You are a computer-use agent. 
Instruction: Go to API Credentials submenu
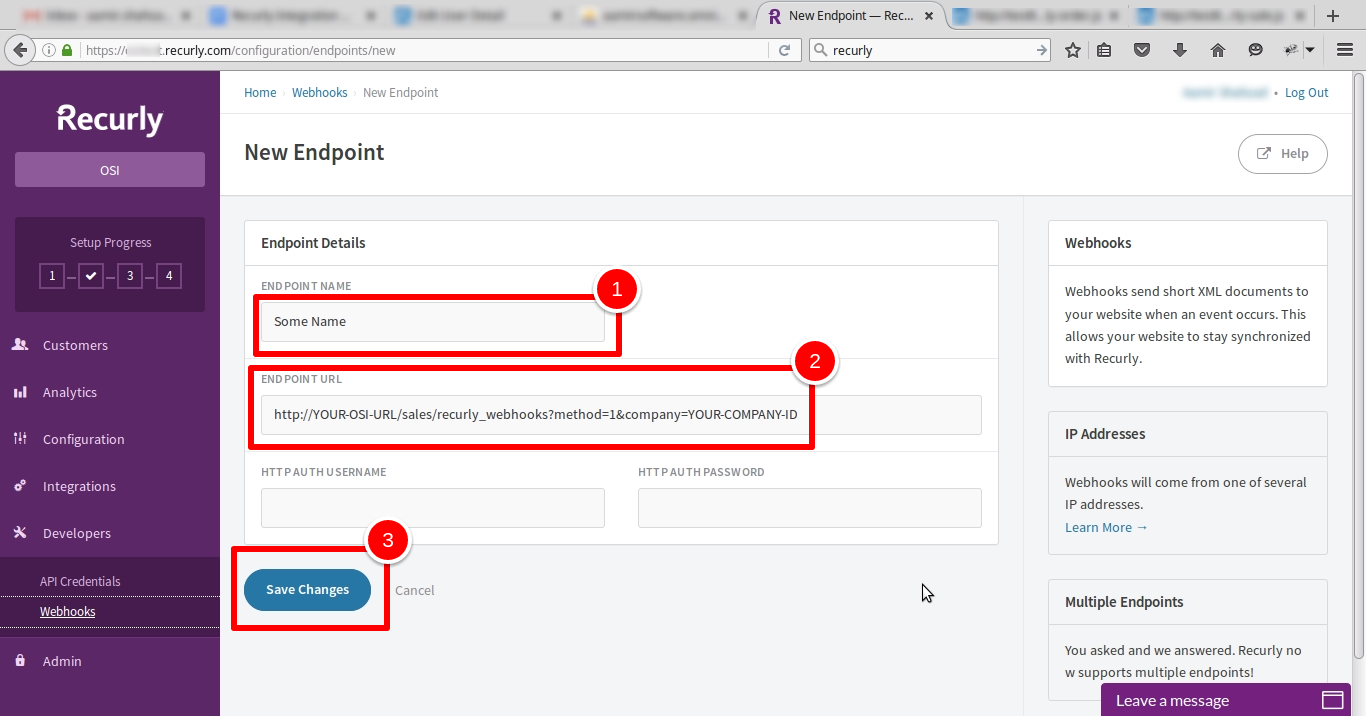[x=80, y=581]
